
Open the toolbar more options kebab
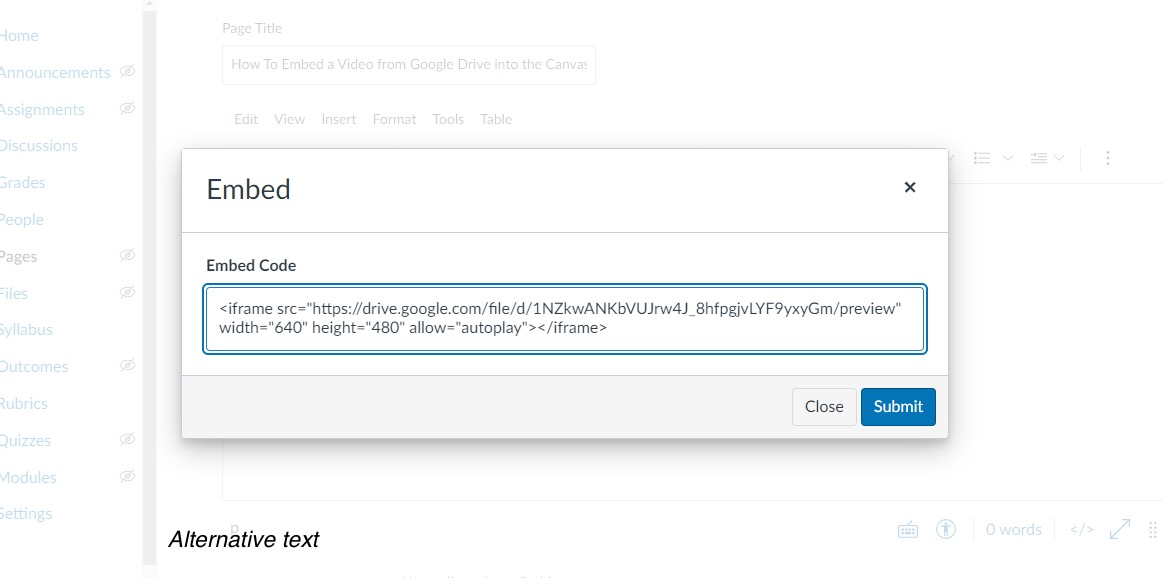[1107, 158]
